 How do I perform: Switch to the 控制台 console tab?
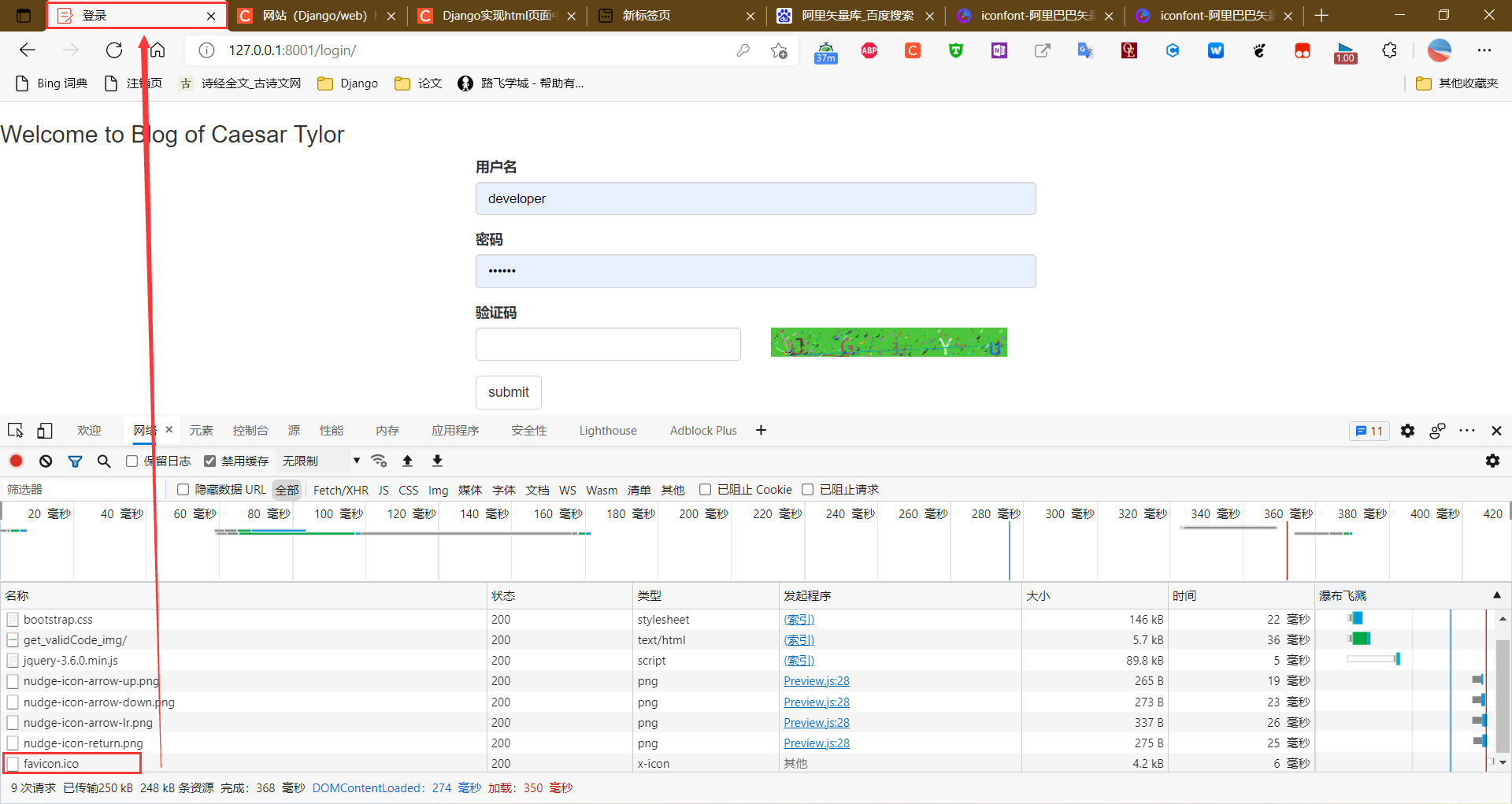point(250,431)
